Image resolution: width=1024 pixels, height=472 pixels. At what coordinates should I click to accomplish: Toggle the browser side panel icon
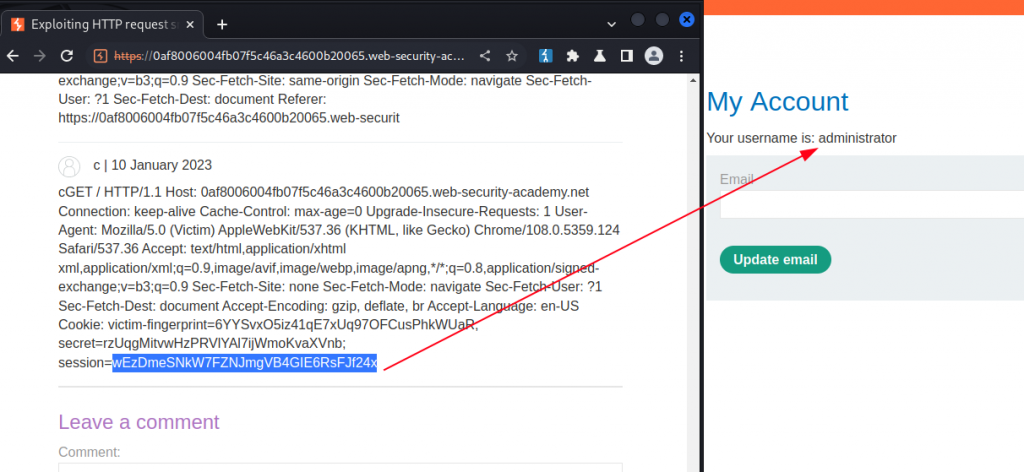click(x=626, y=56)
